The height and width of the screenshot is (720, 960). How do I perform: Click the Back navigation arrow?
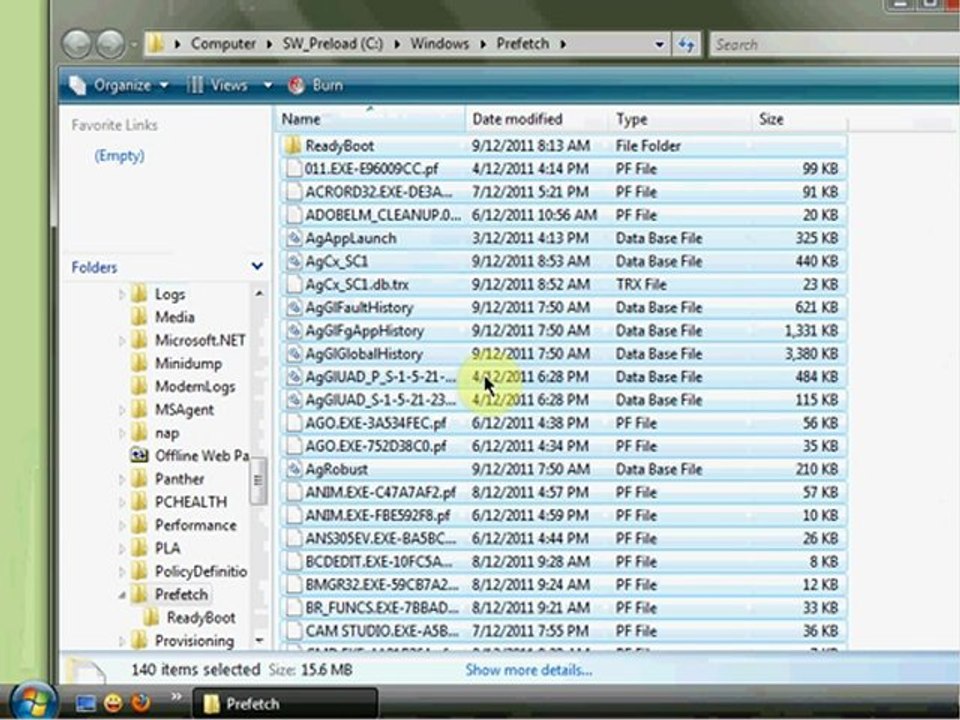(x=77, y=44)
